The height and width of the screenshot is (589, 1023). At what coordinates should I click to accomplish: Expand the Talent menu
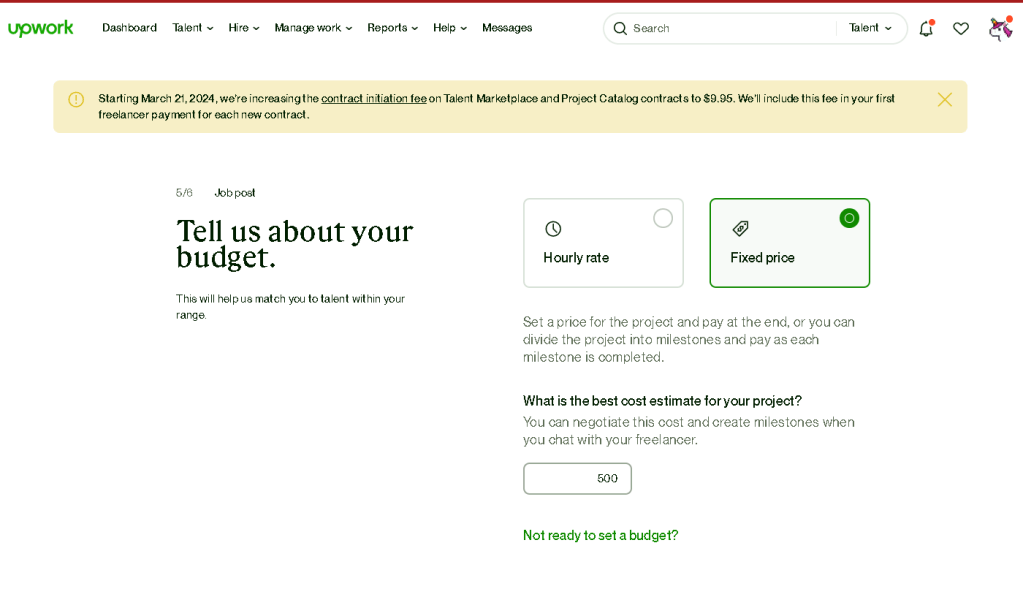(x=192, y=27)
